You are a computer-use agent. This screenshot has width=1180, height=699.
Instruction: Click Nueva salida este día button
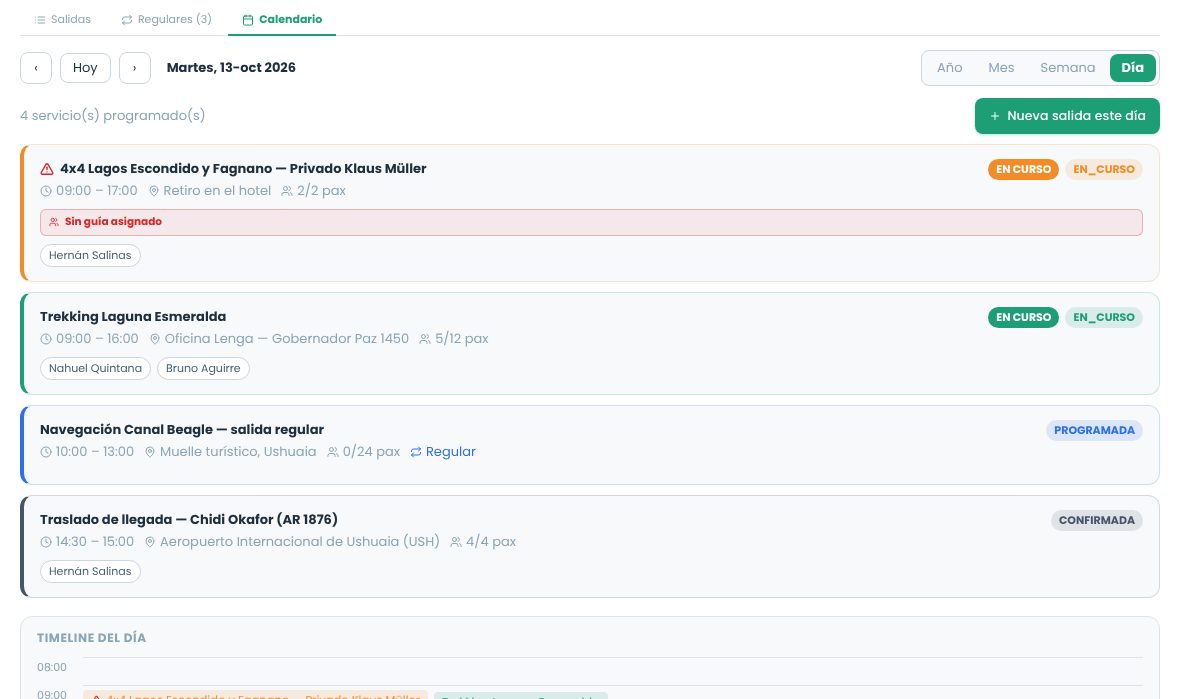pos(1067,116)
